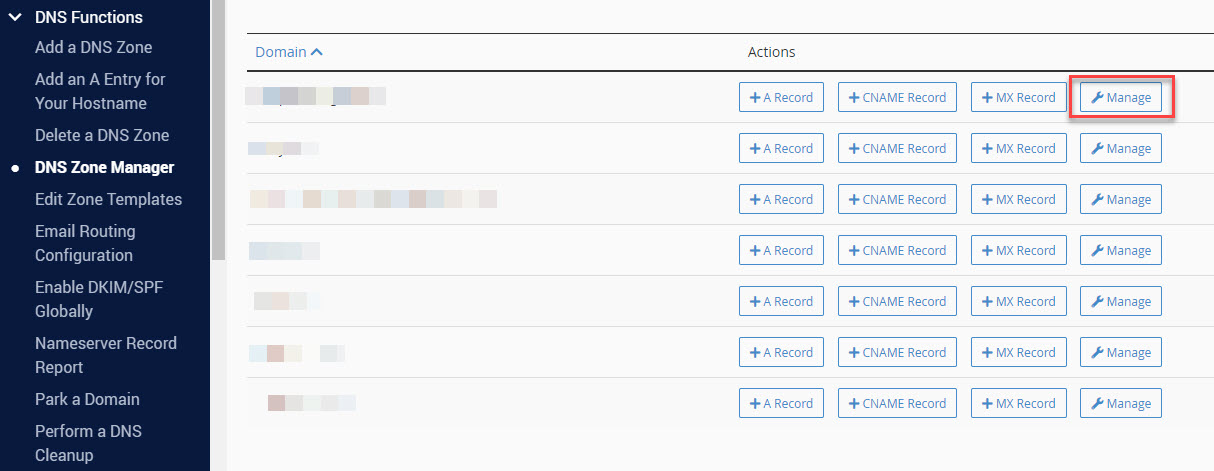The height and width of the screenshot is (471, 1214).
Task: Open Edit Zone Templates in the sidebar
Action: point(108,199)
